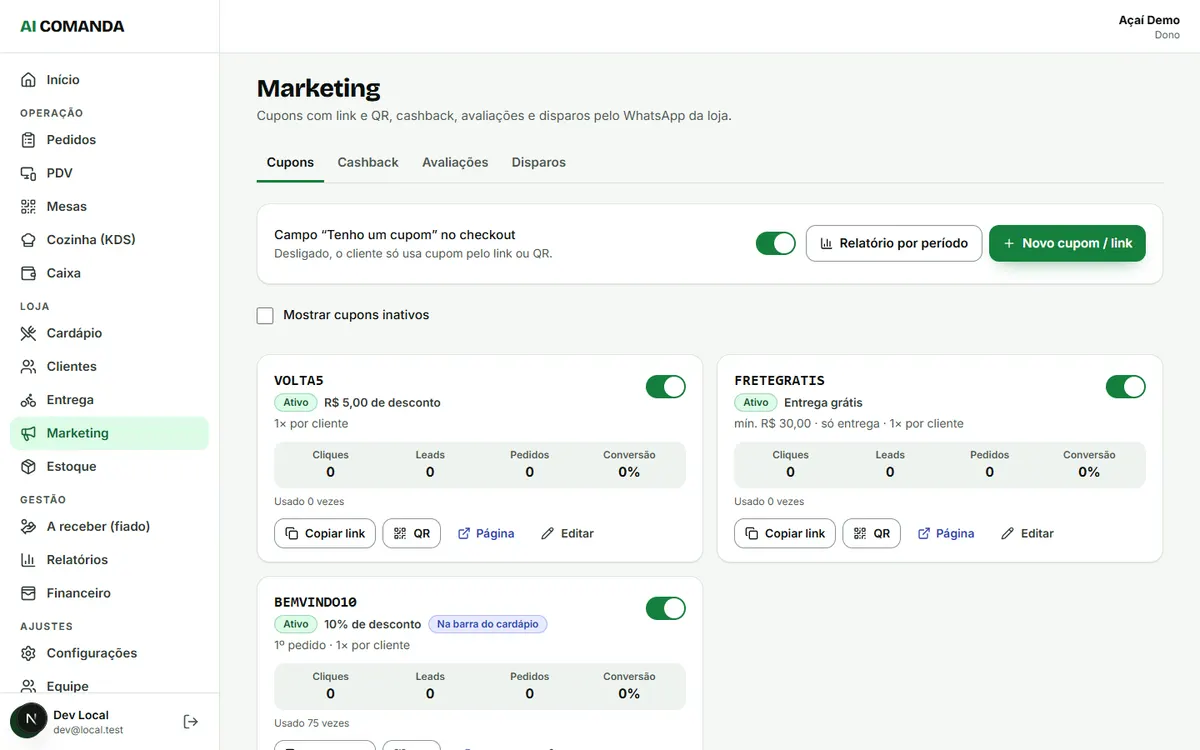Switch to the Avaliações tab

click(x=455, y=162)
